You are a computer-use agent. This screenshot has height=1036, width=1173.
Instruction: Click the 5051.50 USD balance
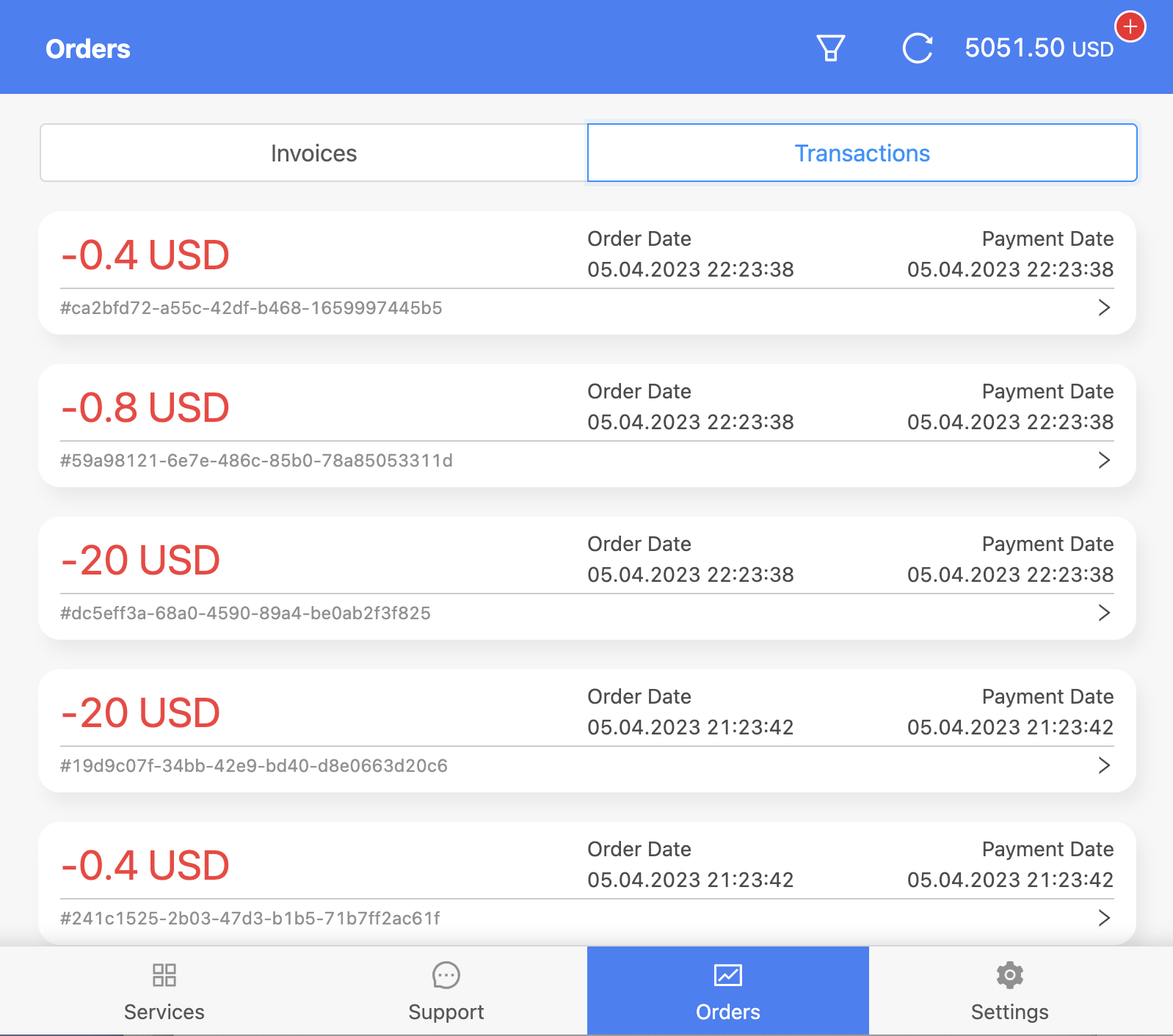[x=1039, y=48]
